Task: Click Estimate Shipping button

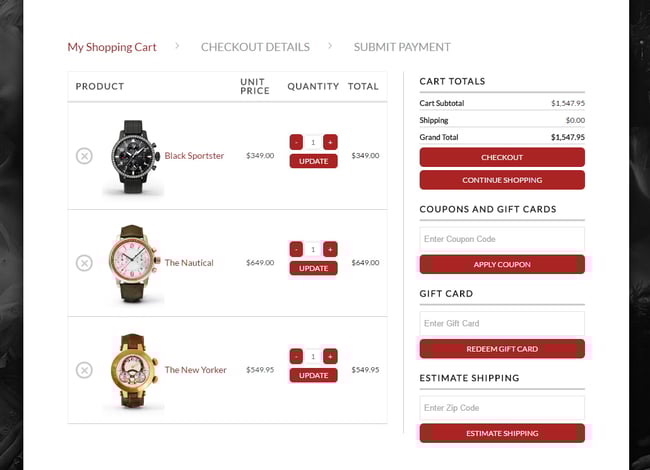Action: (x=502, y=434)
